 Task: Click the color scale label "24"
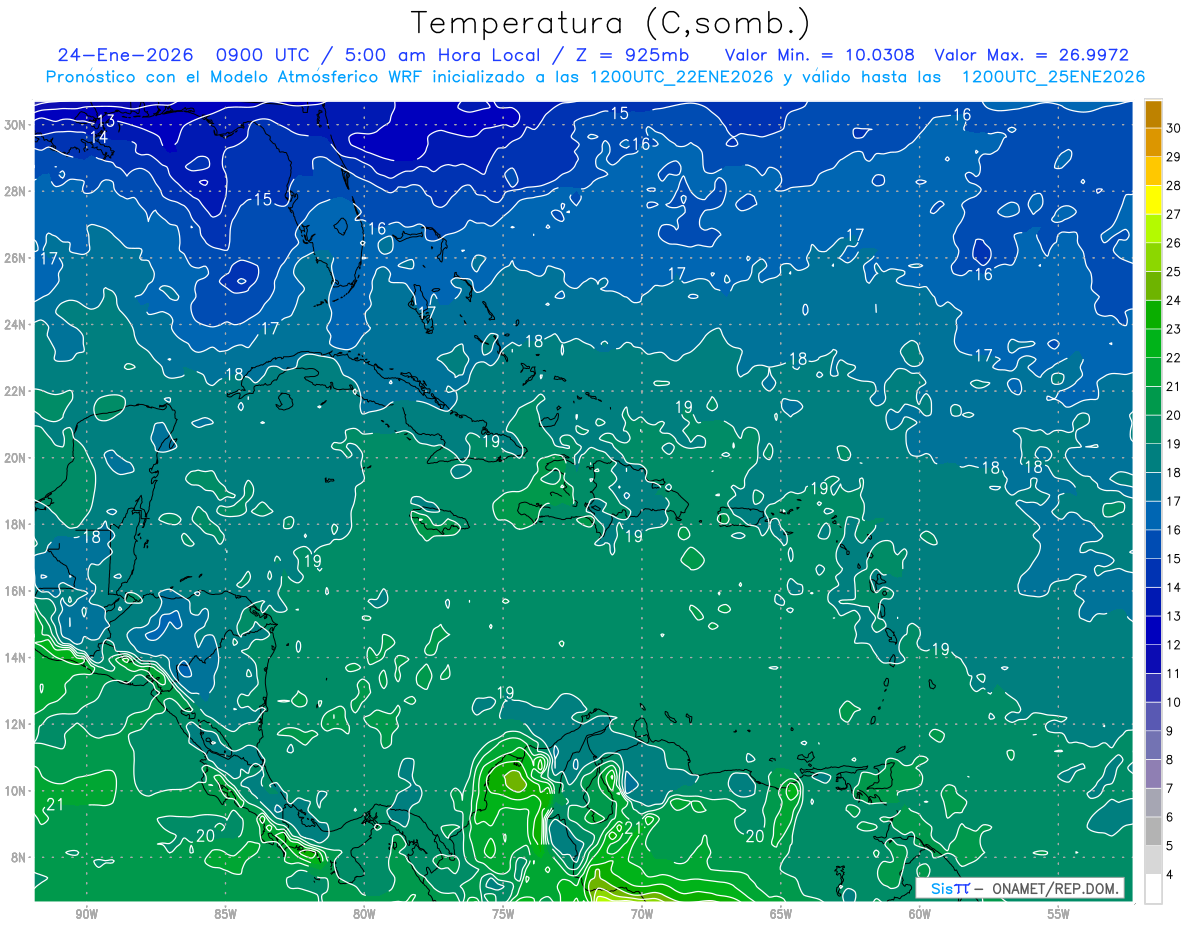(1174, 300)
